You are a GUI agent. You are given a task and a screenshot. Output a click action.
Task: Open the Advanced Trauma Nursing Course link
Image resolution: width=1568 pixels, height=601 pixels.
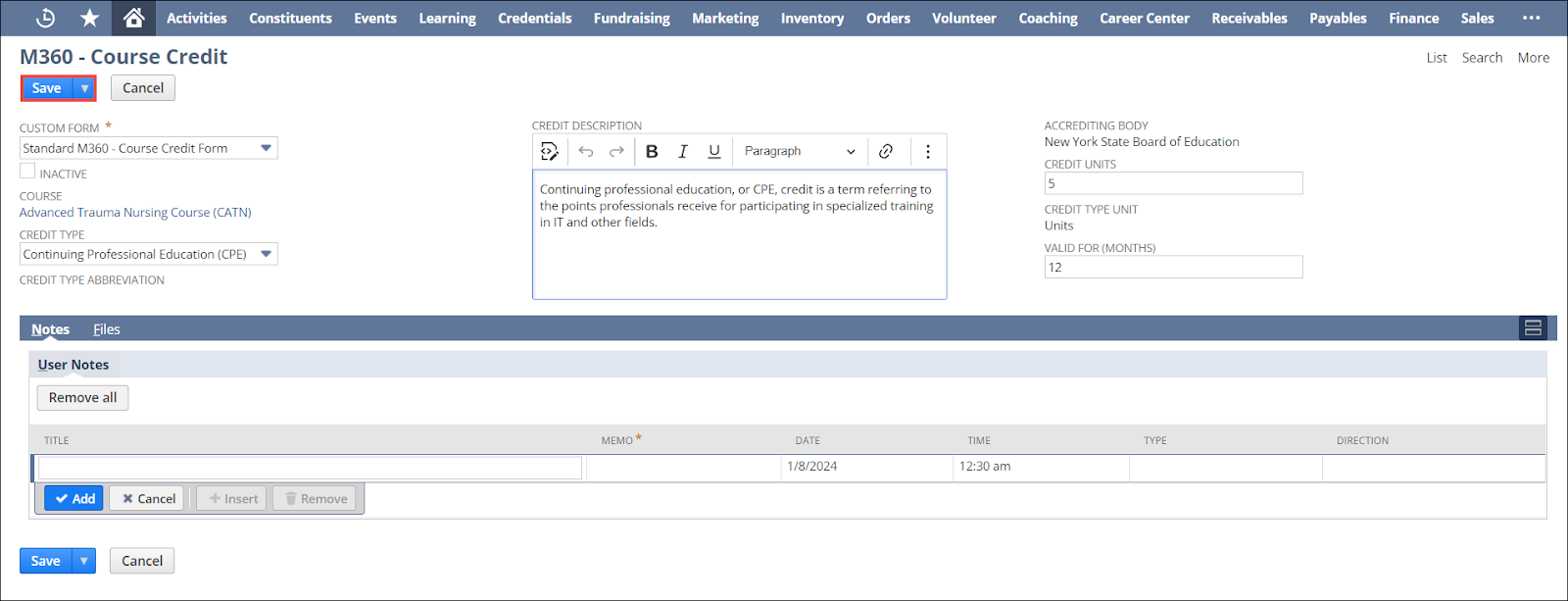135,212
